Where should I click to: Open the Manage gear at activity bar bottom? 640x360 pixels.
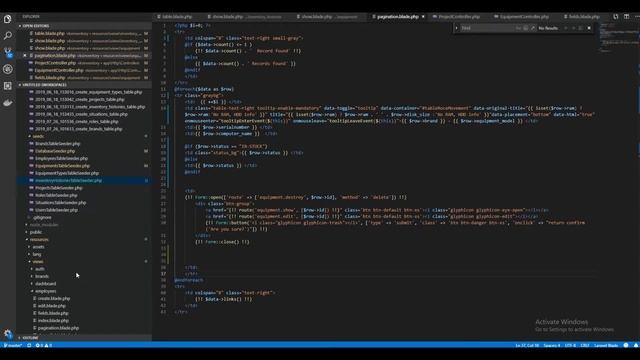tap(8, 334)
